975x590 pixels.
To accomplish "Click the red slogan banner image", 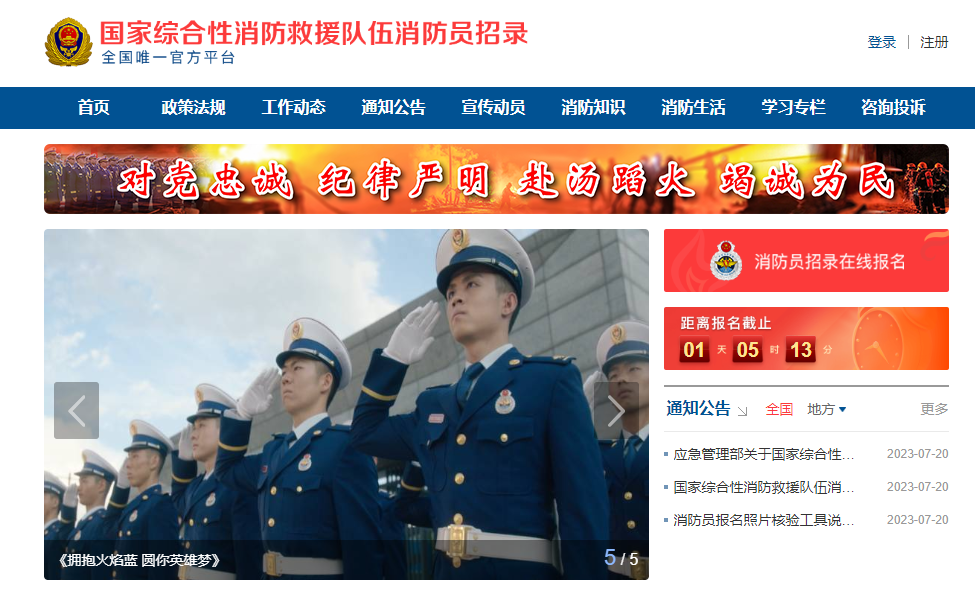I will pyautogui.click(x=496, y=179).
